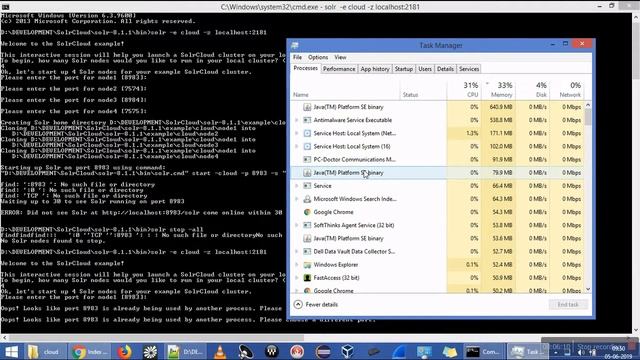This screenshot has height=360, width=640.
Task: Switch to the Startup tab
Action: 403,69
